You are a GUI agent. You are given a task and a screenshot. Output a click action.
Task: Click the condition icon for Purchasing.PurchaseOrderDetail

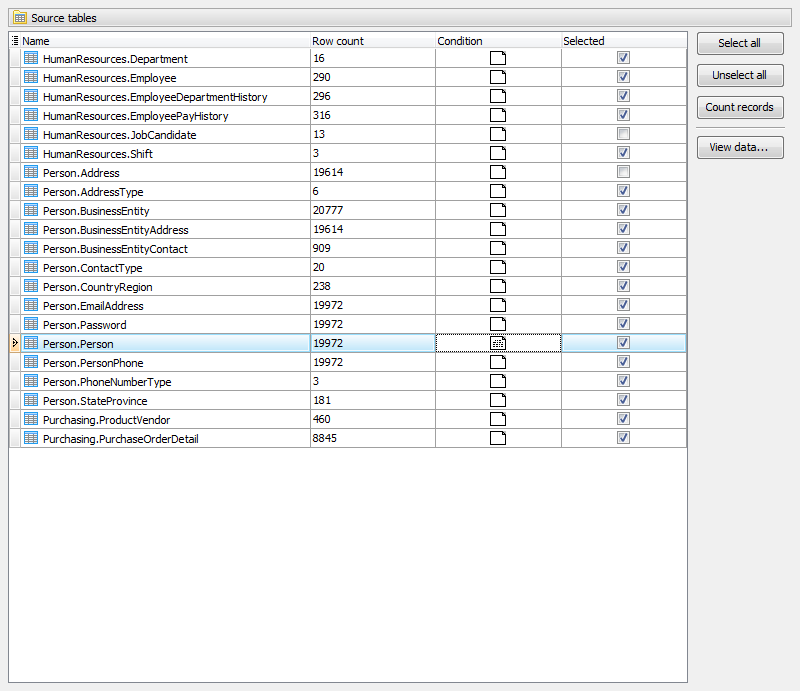click(498, 437)
